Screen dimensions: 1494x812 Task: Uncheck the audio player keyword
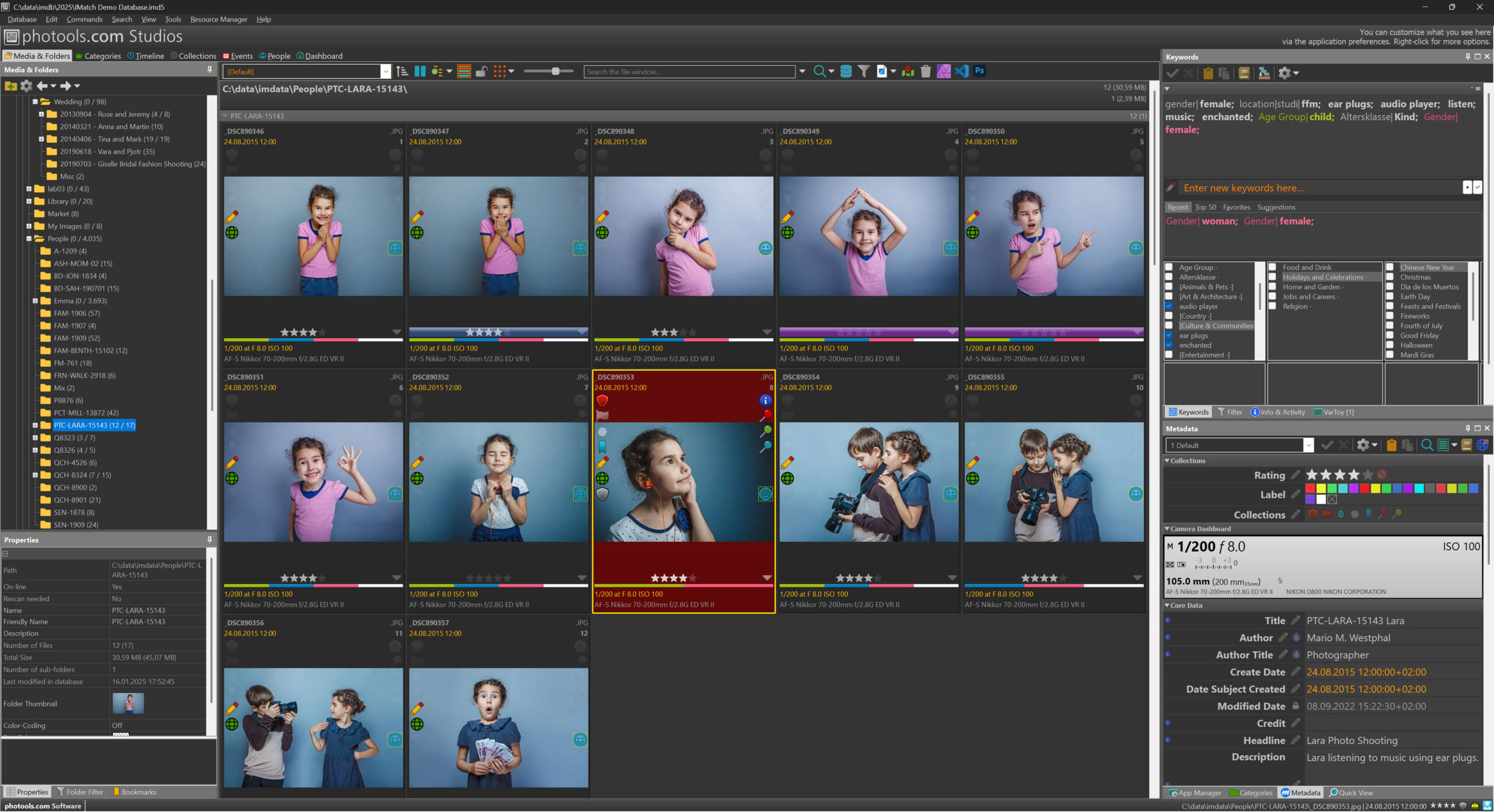tap(1169, 306)
